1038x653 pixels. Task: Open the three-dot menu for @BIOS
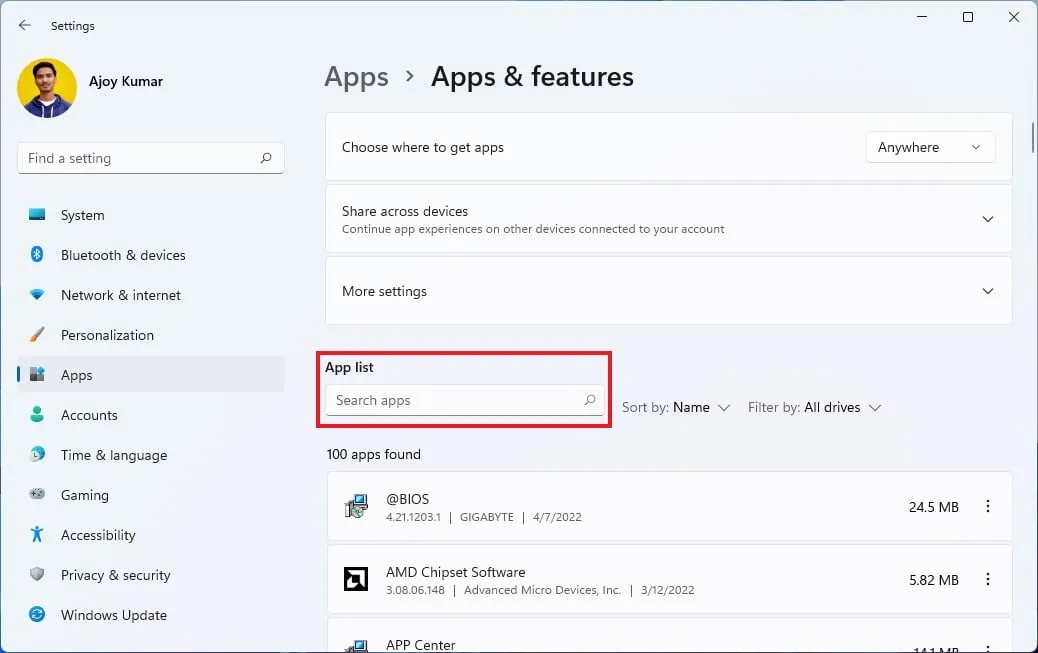point(988,507)
